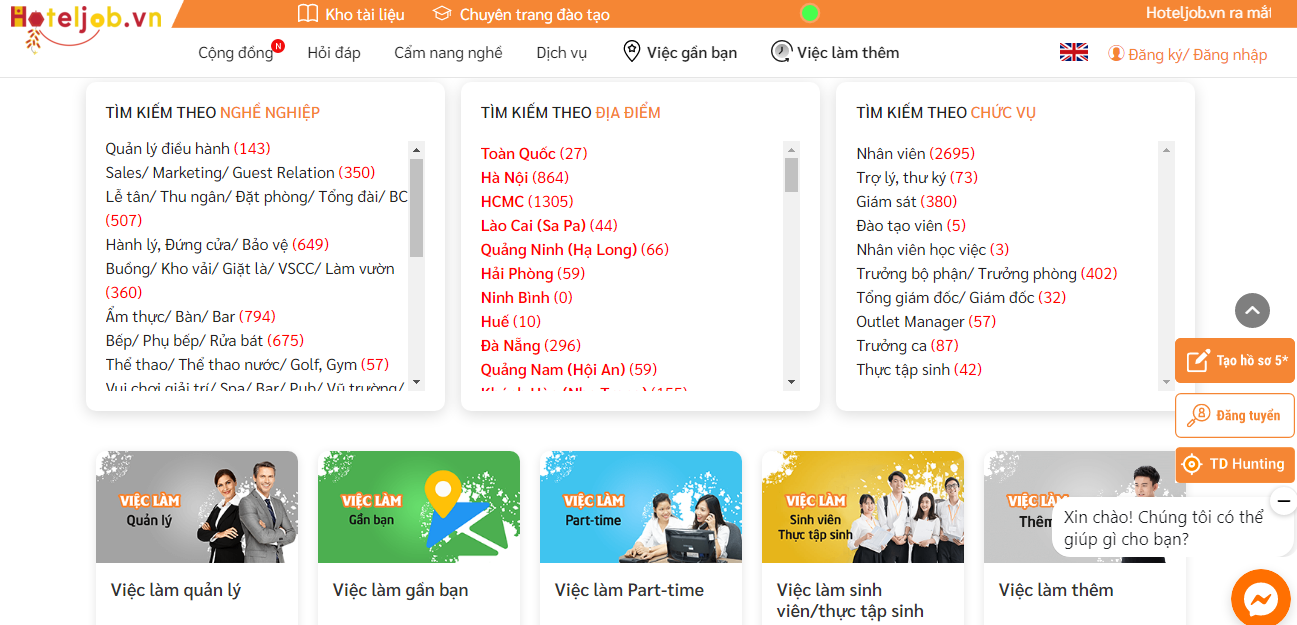Open the Việc làm quản lý thumbnail
This screenshot has height=625, width=1297.
click(x=197, y=507)
